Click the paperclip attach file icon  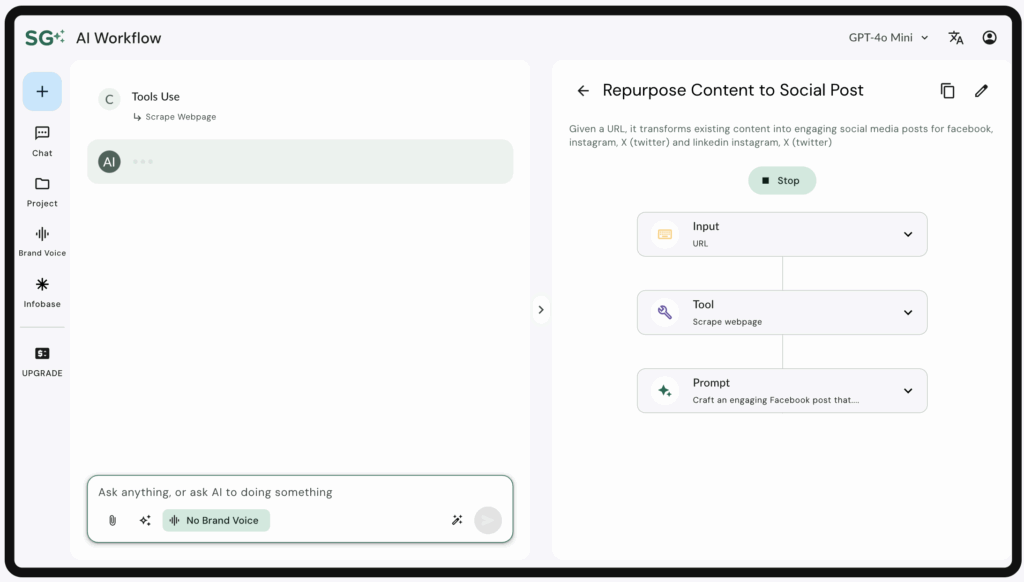[x=113, y=520]
